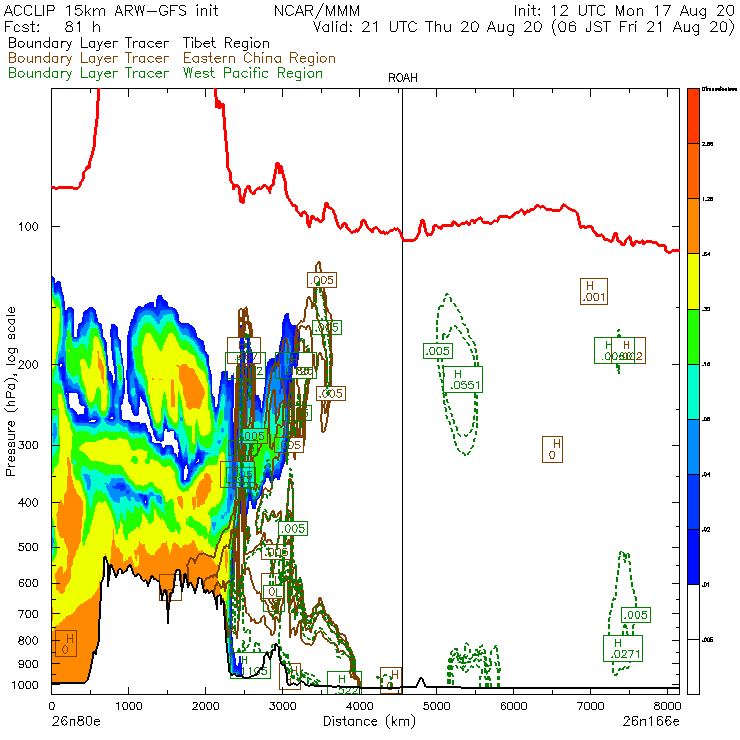Screen dimensions: 740x740
Task: Click the 'Fcst: 81 h' forecast hour text
Action: click(x=52, y=26)
